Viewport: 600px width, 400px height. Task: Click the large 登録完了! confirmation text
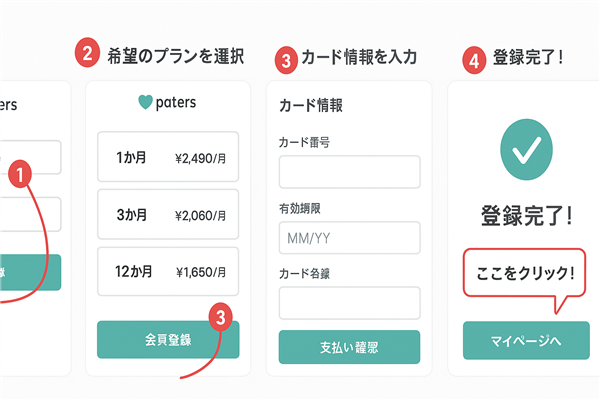tap(526, 214)
